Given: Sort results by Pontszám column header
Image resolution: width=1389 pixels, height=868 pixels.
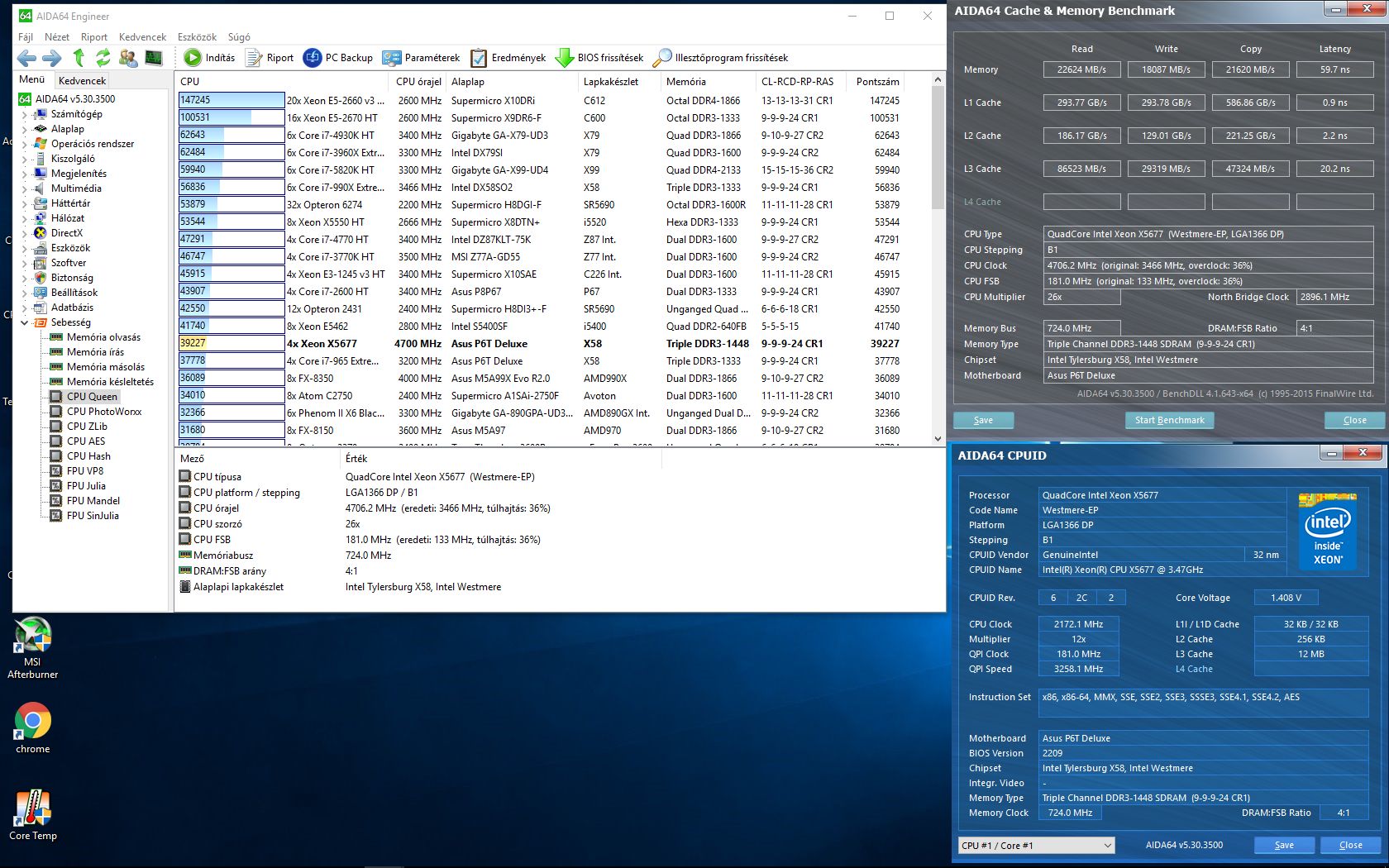Looking at the screenshot, I should click(877, 82).
